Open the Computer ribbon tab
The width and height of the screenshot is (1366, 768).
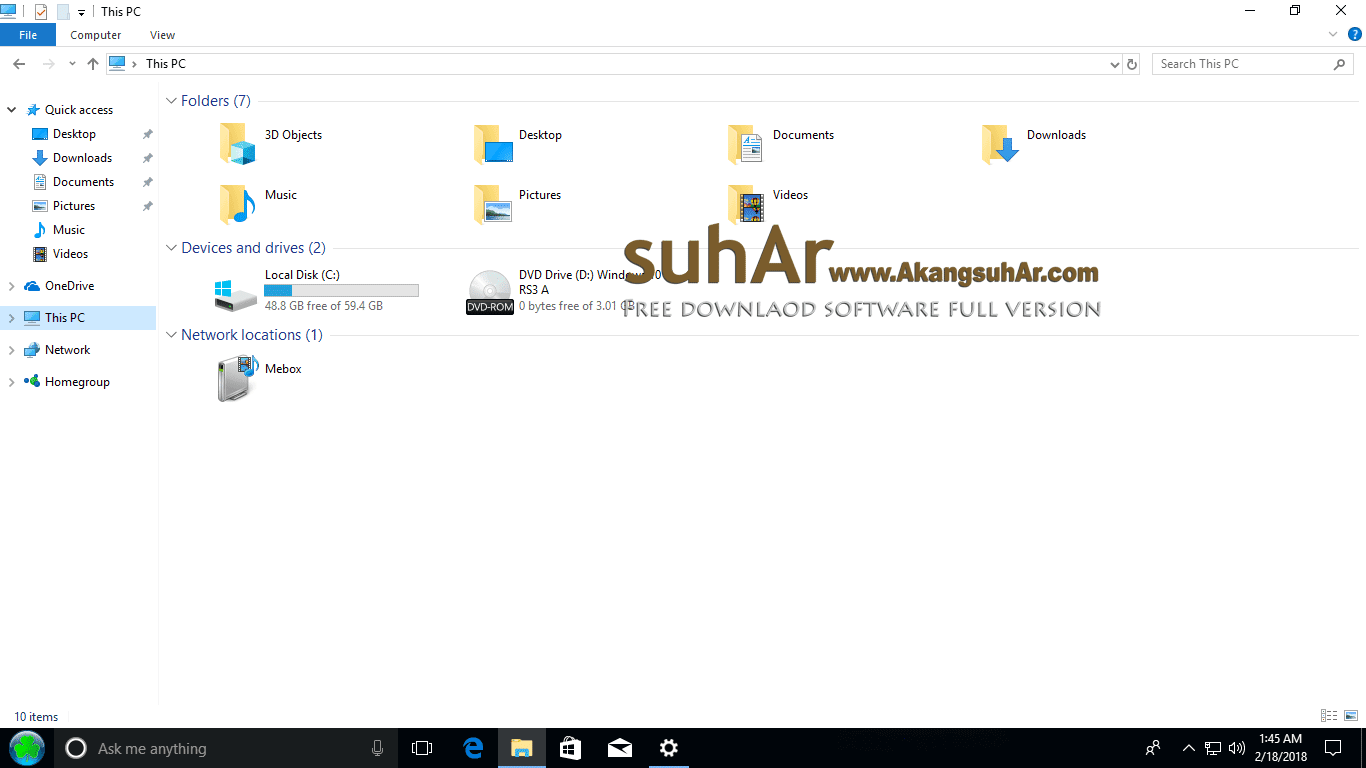[96, 35]
